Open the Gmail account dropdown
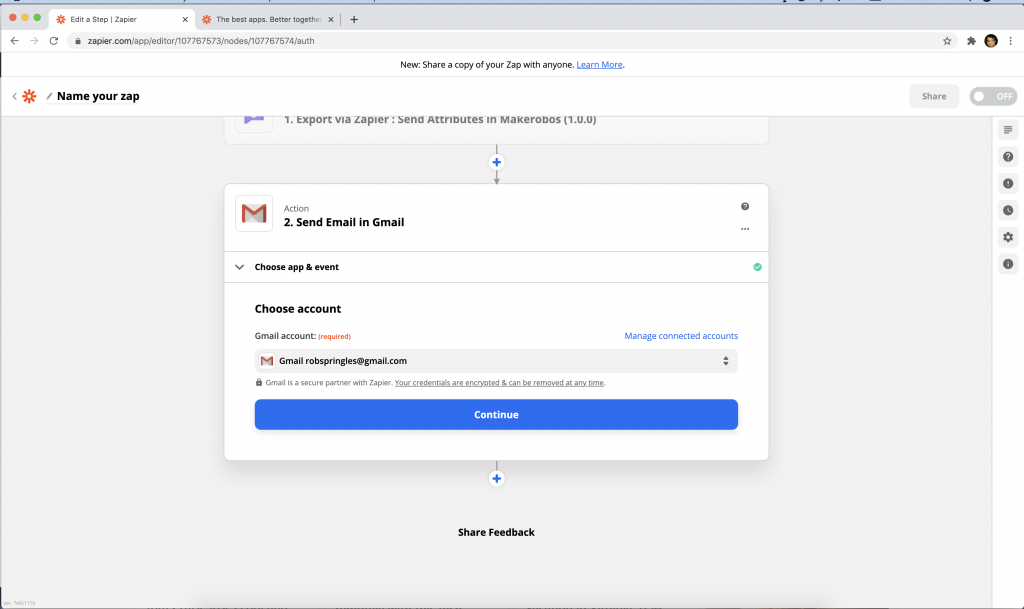 coord(496,361)
